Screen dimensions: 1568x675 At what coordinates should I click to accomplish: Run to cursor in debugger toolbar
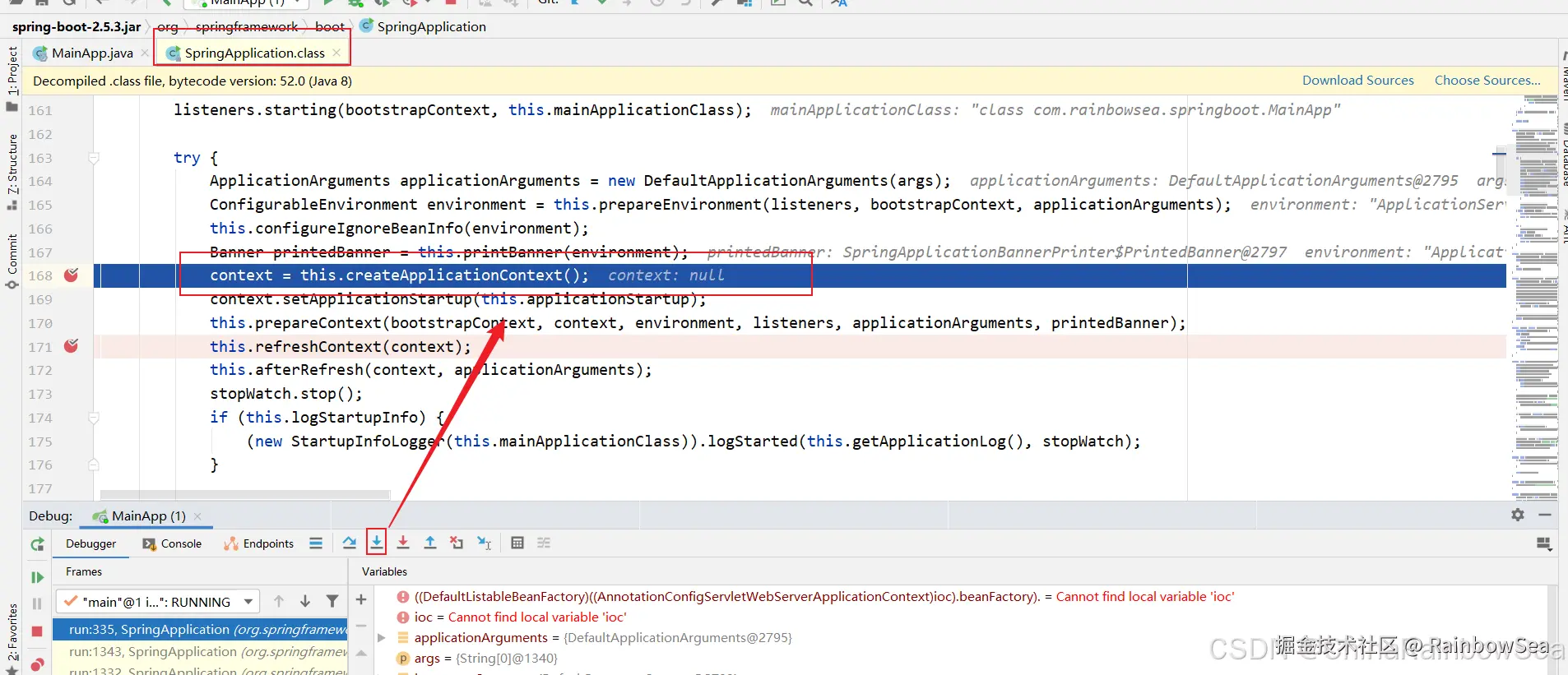(x=485, y=543)
